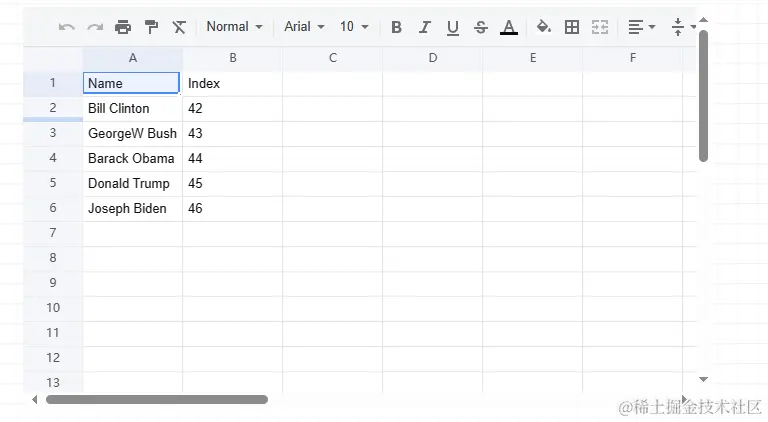Click the Print icon
This screenshot has width=768, height=422.
123,27
